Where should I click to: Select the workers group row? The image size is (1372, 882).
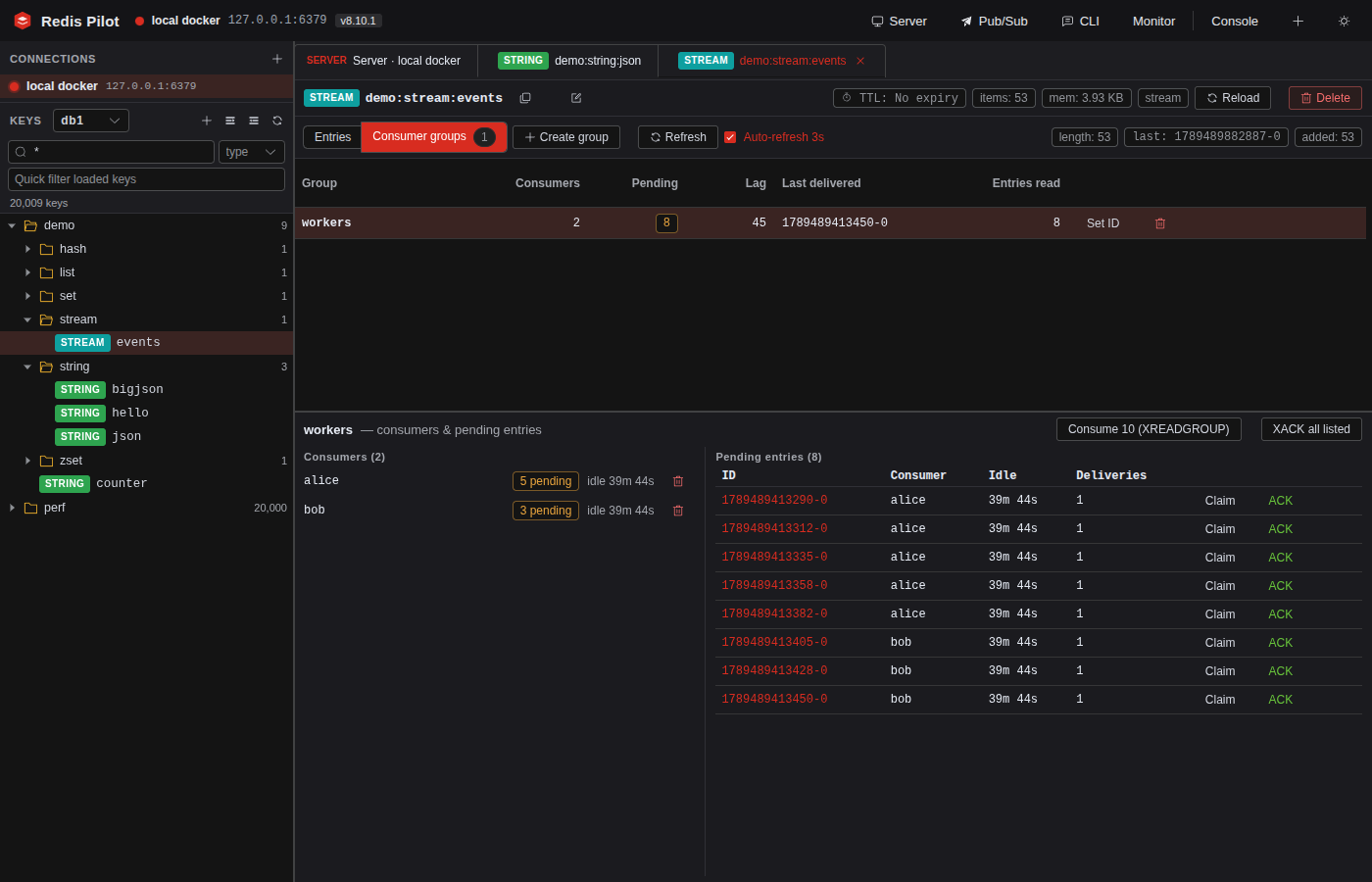click(830, 223)
